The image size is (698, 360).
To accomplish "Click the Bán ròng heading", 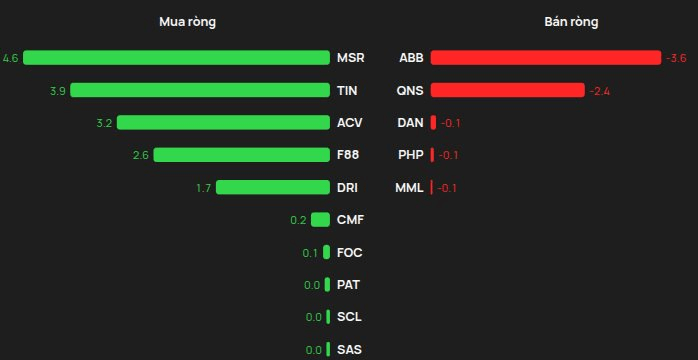I will click(571, 22).
